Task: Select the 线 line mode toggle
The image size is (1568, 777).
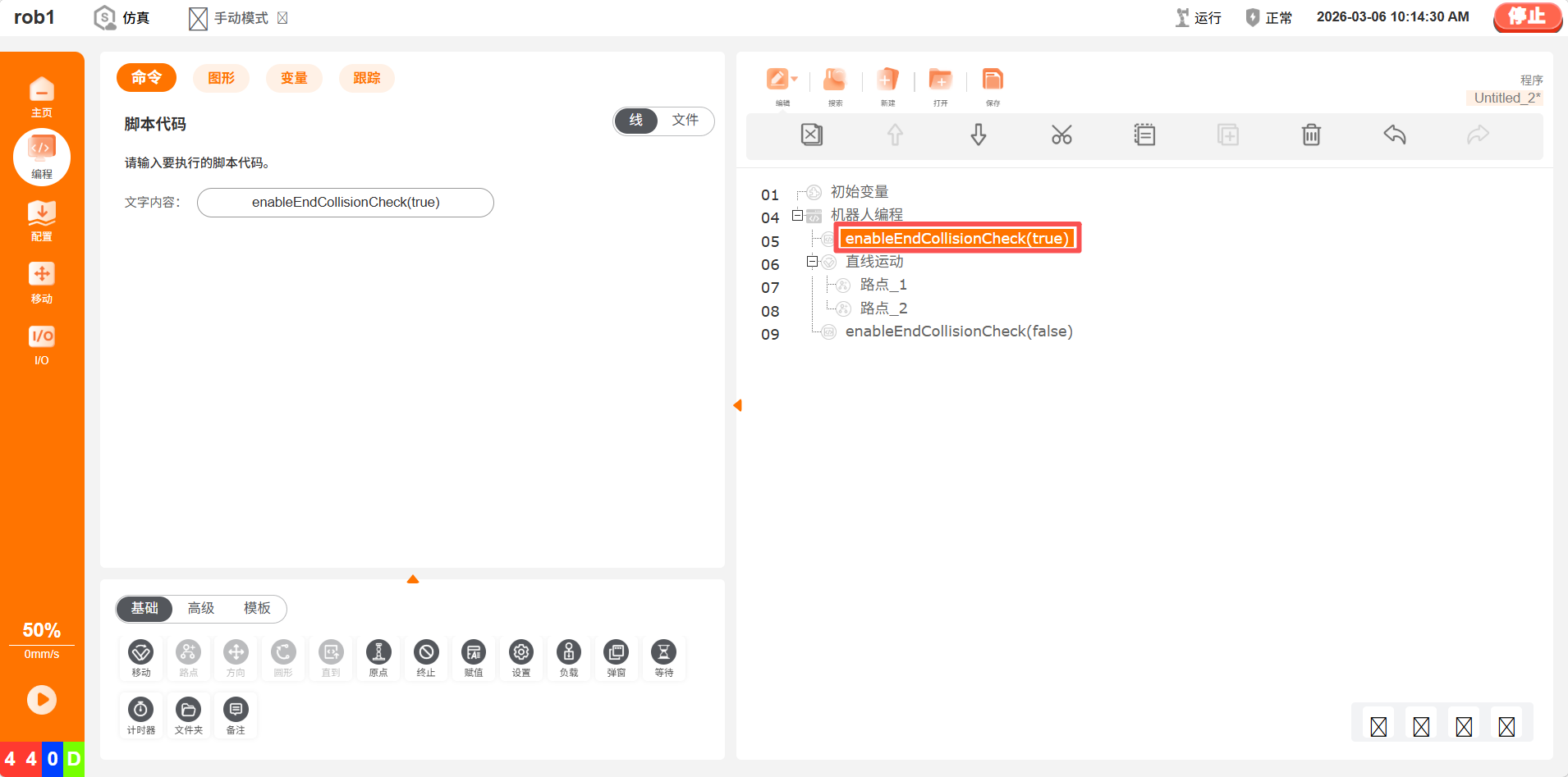Action: coord(636,121)
